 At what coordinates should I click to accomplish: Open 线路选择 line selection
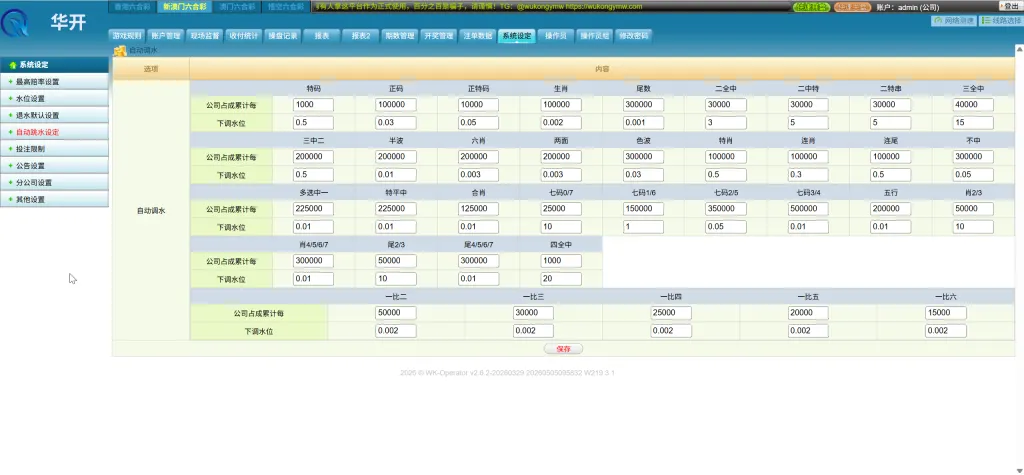[1001, 20]
